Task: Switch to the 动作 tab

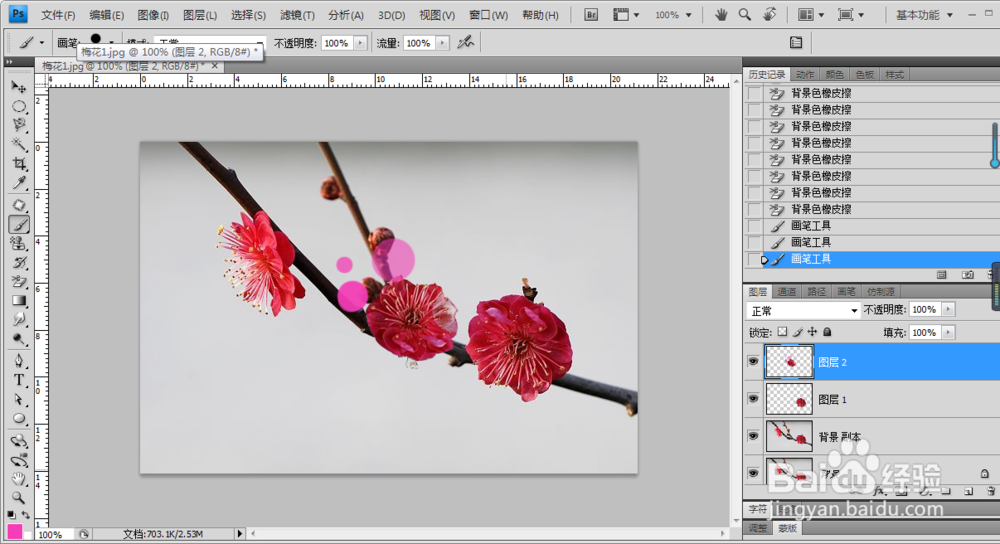Action: [805, 75]
